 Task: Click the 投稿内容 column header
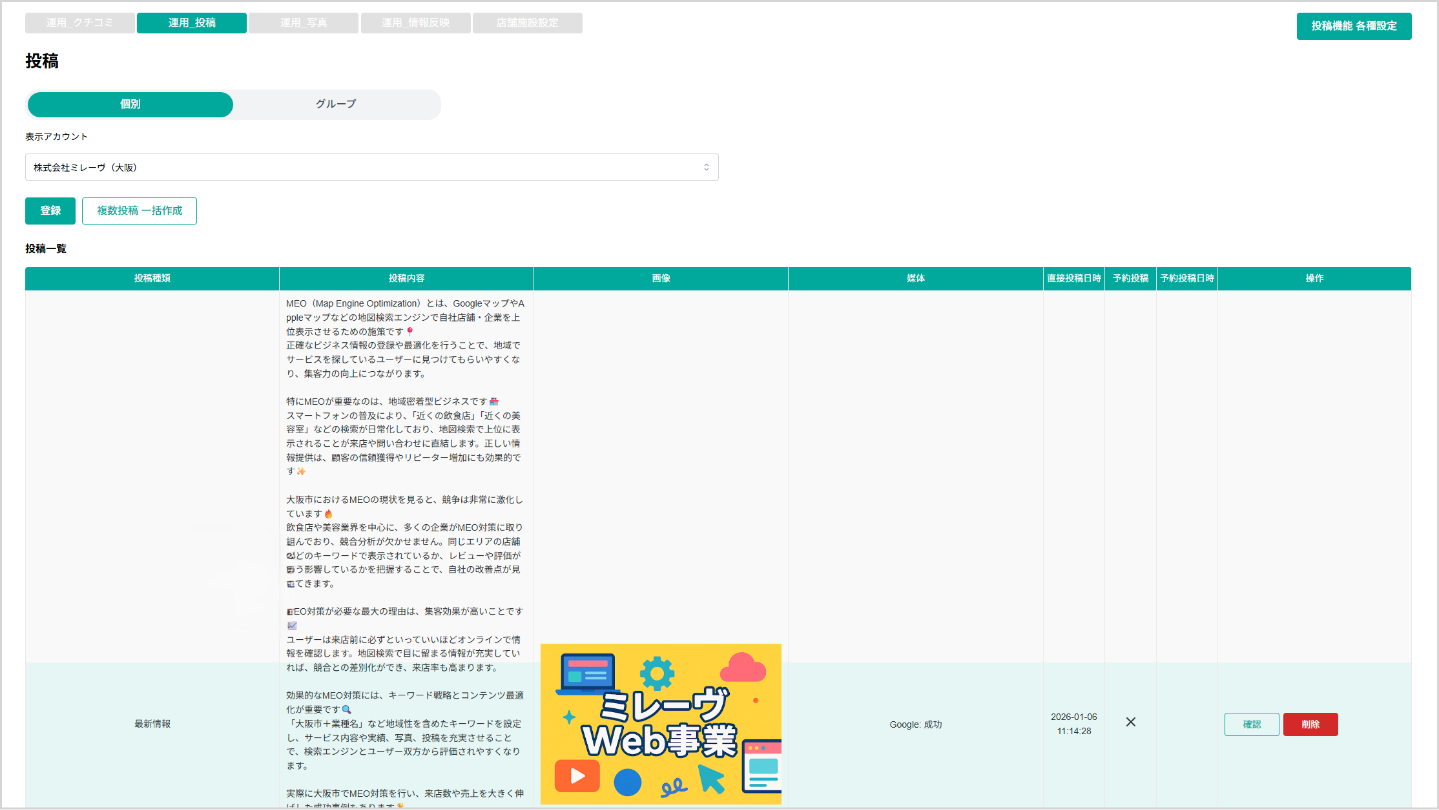[406, 278]
